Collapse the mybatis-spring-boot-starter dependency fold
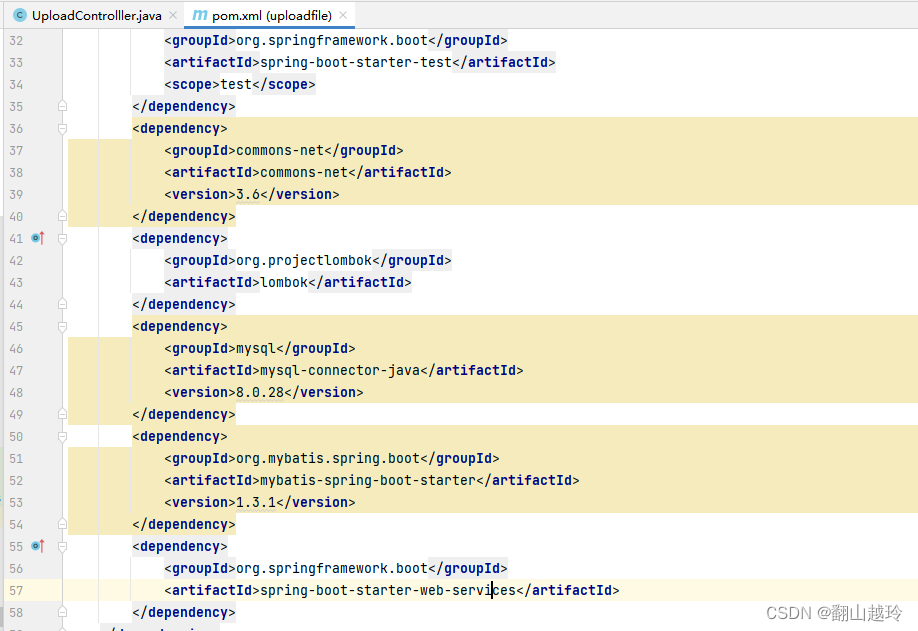 (x=62, y=436)
